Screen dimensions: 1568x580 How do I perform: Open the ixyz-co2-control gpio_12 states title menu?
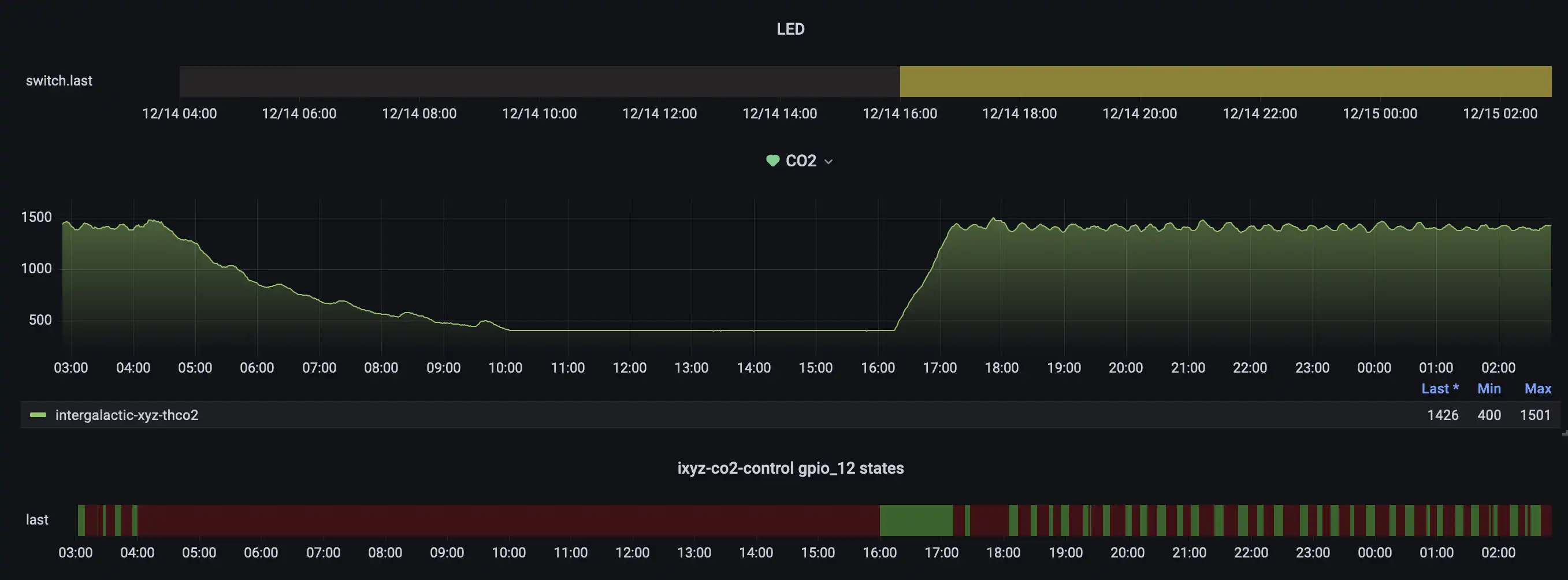790,468
